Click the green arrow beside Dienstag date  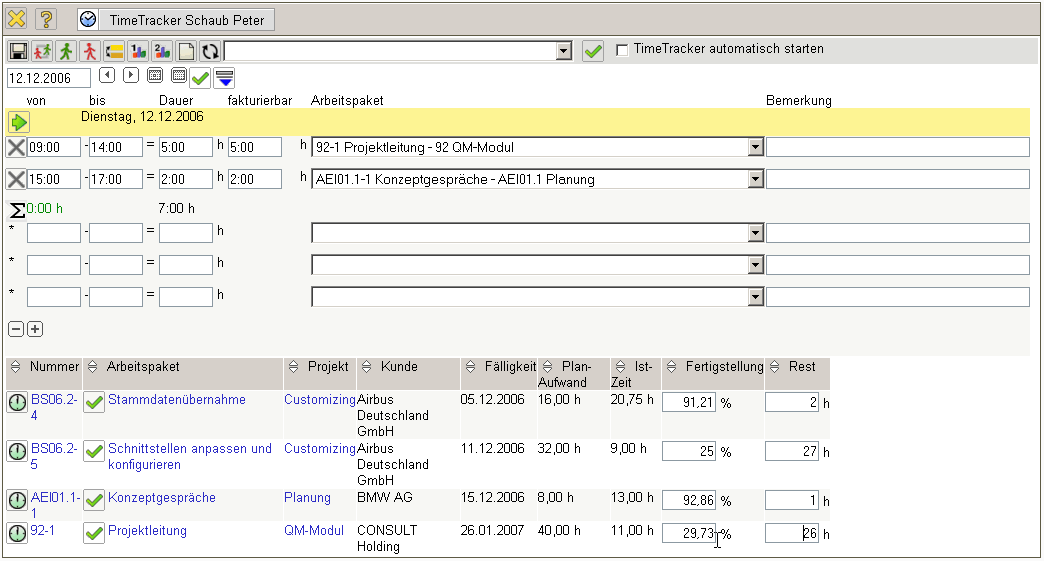19,122
